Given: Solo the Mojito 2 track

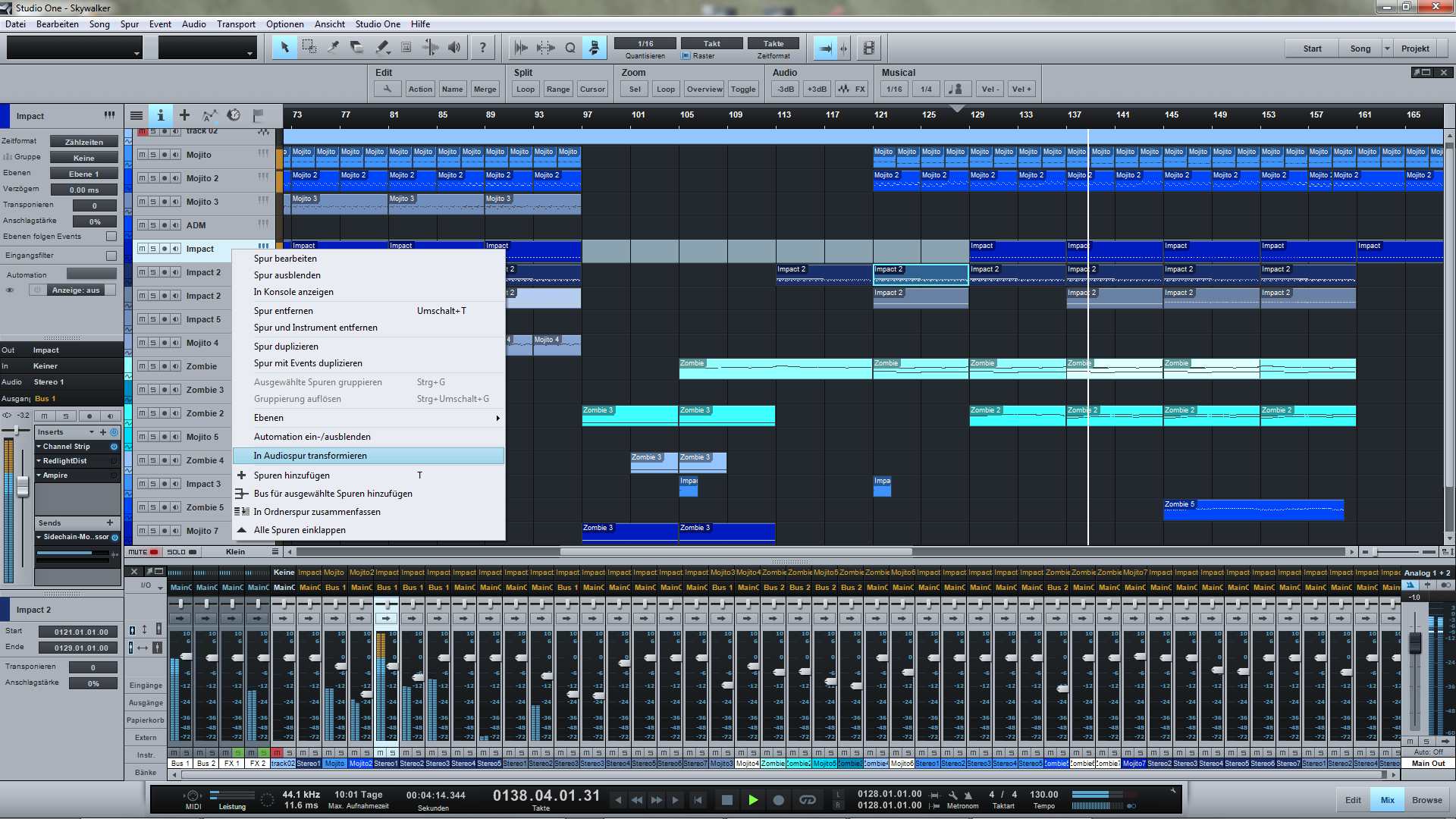Looking at the screenshot, I should [153, 178].
